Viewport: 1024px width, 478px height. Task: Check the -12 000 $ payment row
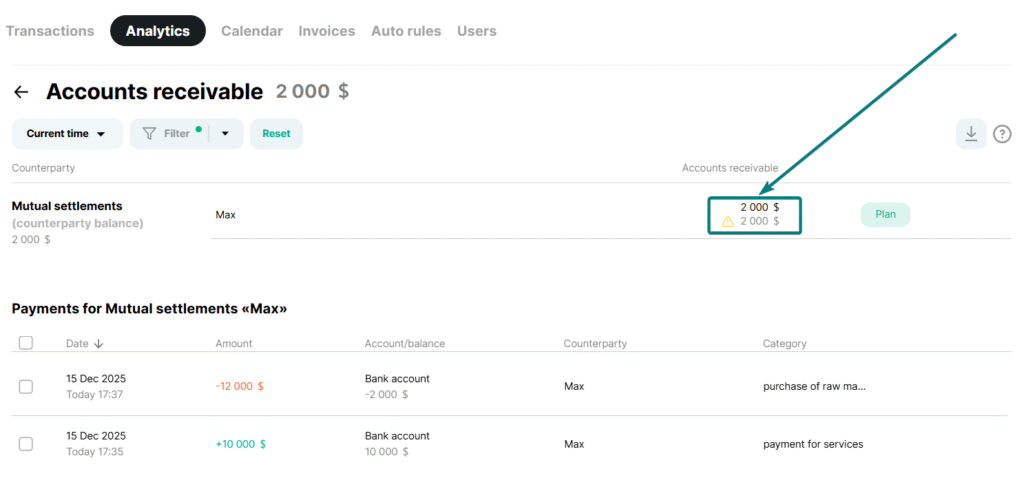(26, 386)
